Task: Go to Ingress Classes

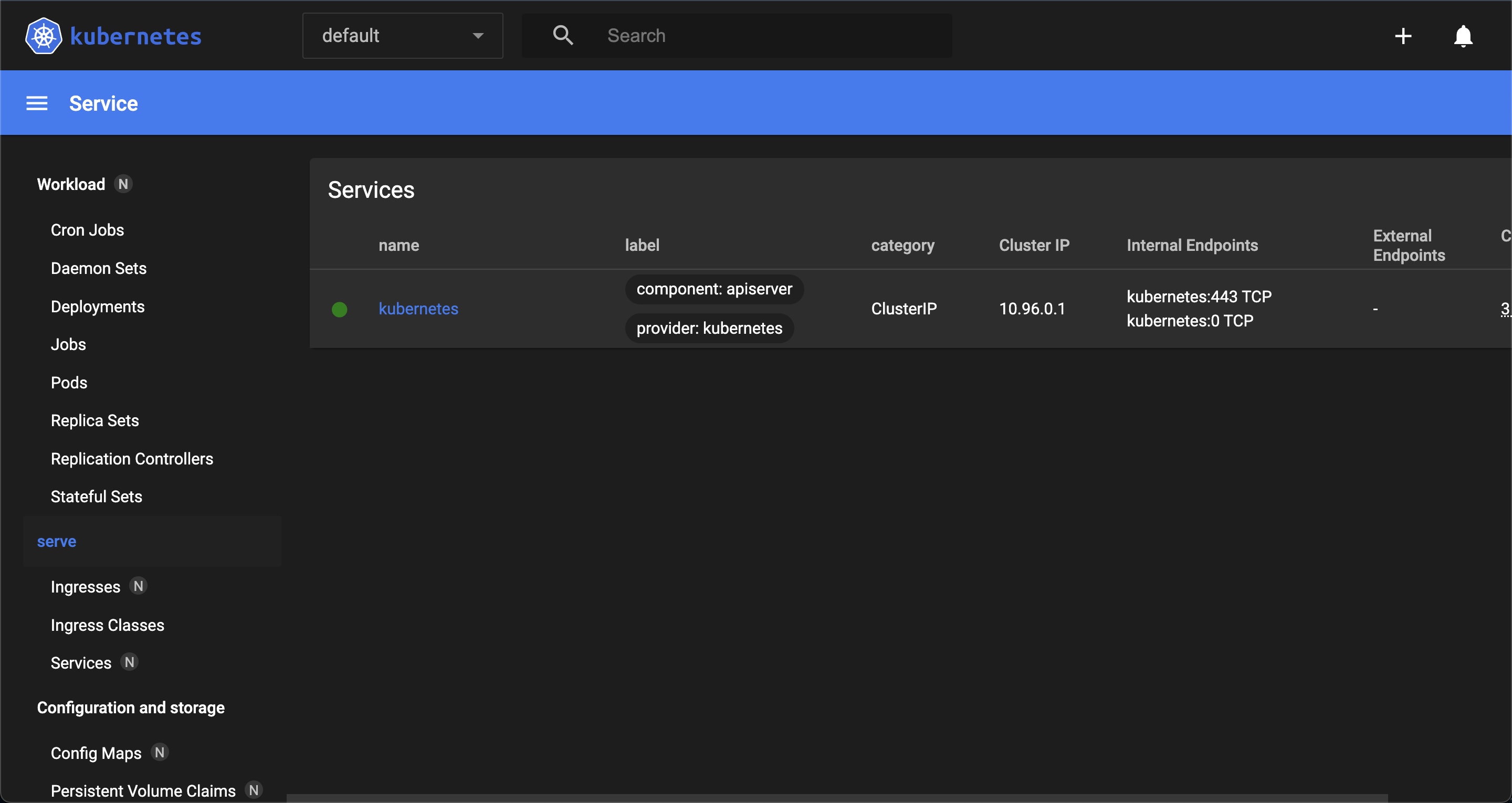Action: [108, 625]
